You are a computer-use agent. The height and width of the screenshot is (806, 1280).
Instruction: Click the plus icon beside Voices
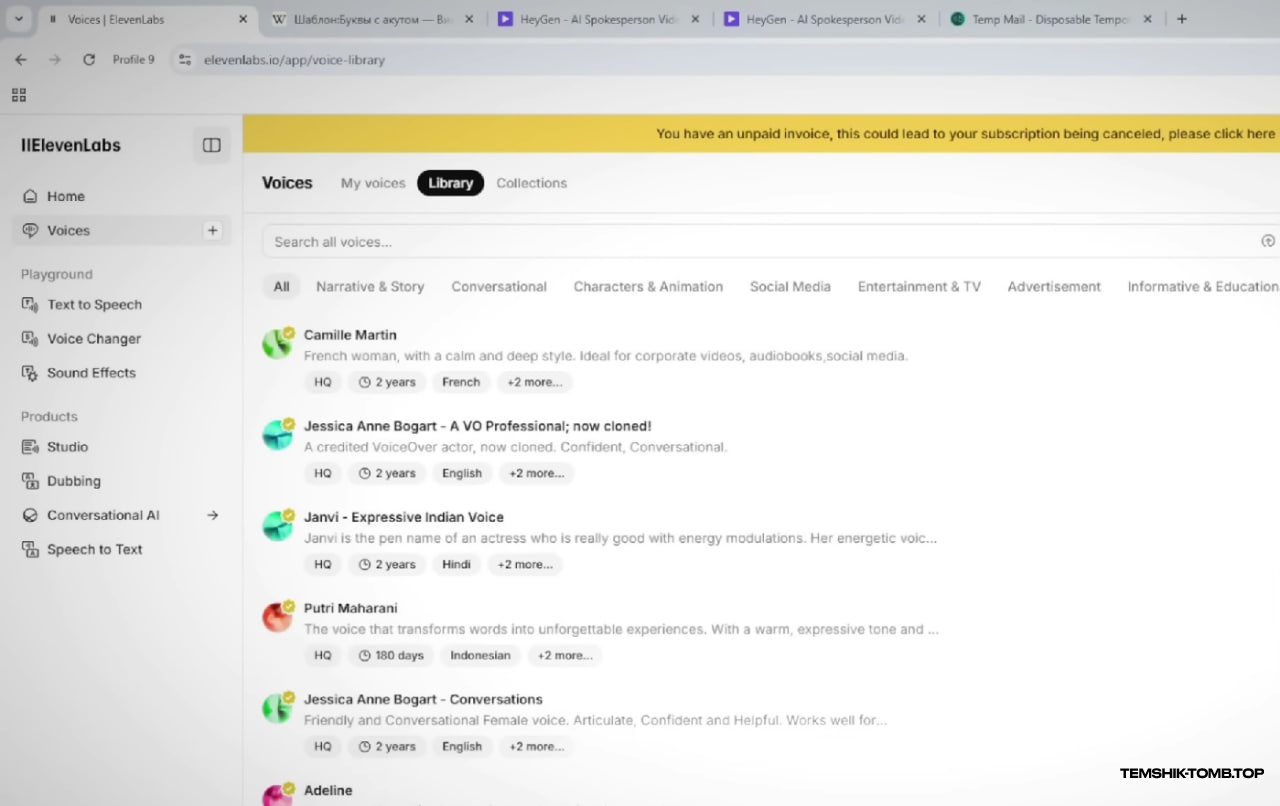tap(212, 230)
